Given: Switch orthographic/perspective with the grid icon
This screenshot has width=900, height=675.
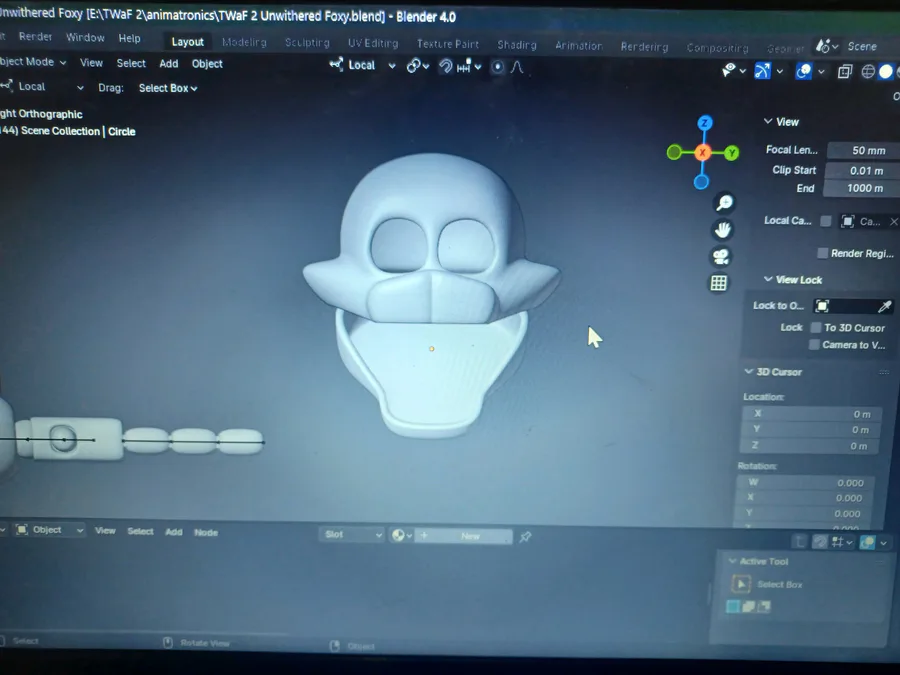Looking at the screenshot, I should coord(719,282).
